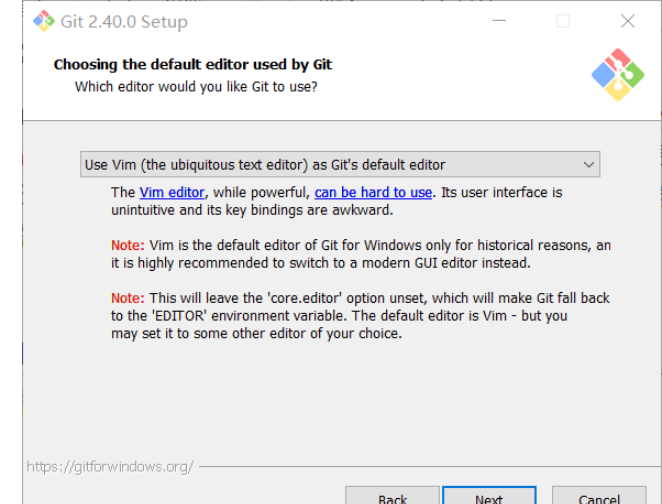Viewport: 662px width, 504px height.
Task: Click the colorful Git logo in the header
Action: [618, 74]
